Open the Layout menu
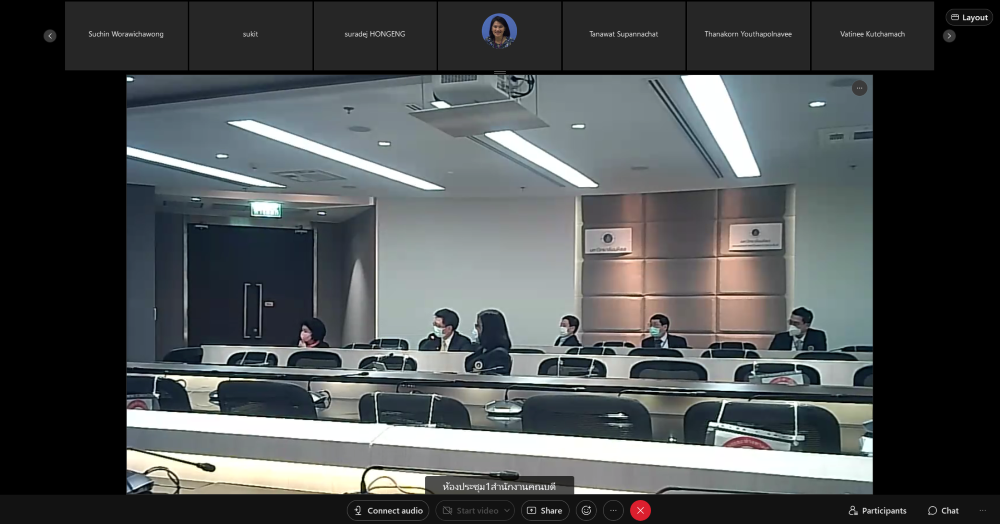The image size is (1000, 524). [x=968, y=17]
